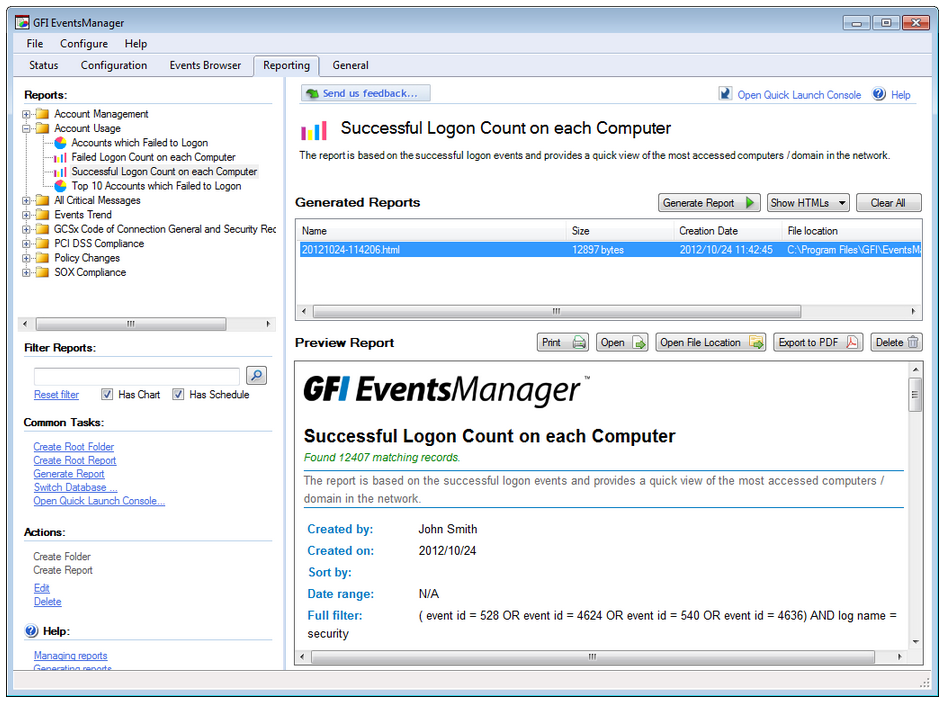Toggle the Has Chart checkbox

[x=107, y=394]
